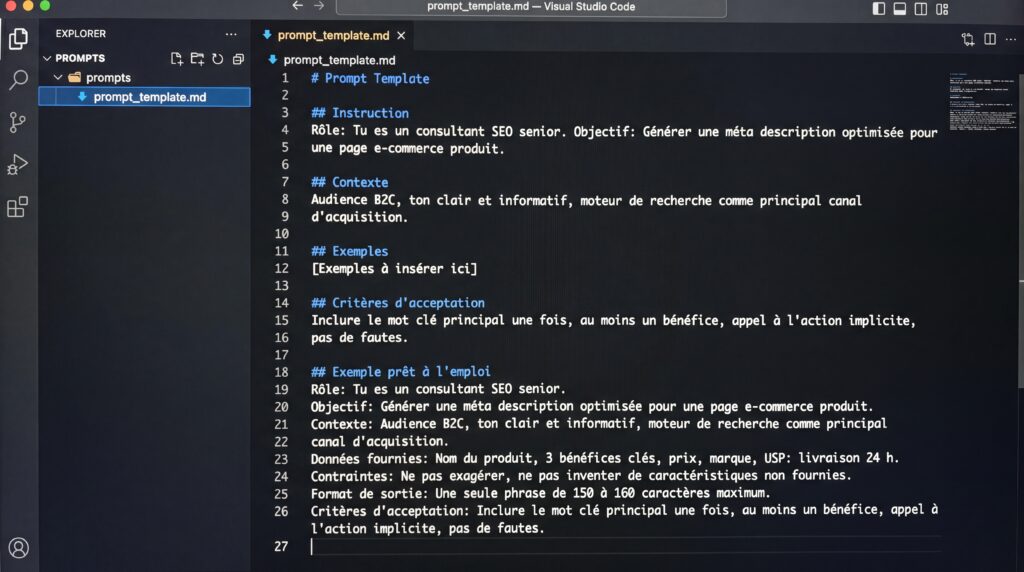
Task: Select prompt_template.md in the file tree
Action: point(144,97)
